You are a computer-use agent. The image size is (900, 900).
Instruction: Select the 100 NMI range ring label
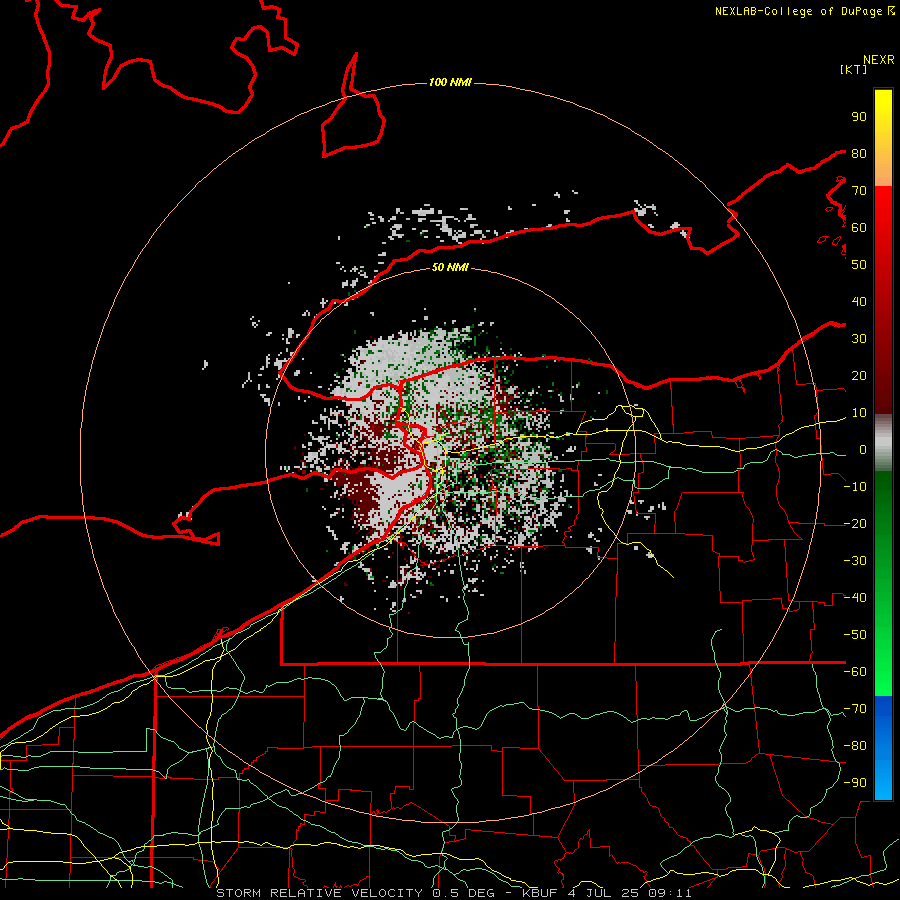click(451, 83)
